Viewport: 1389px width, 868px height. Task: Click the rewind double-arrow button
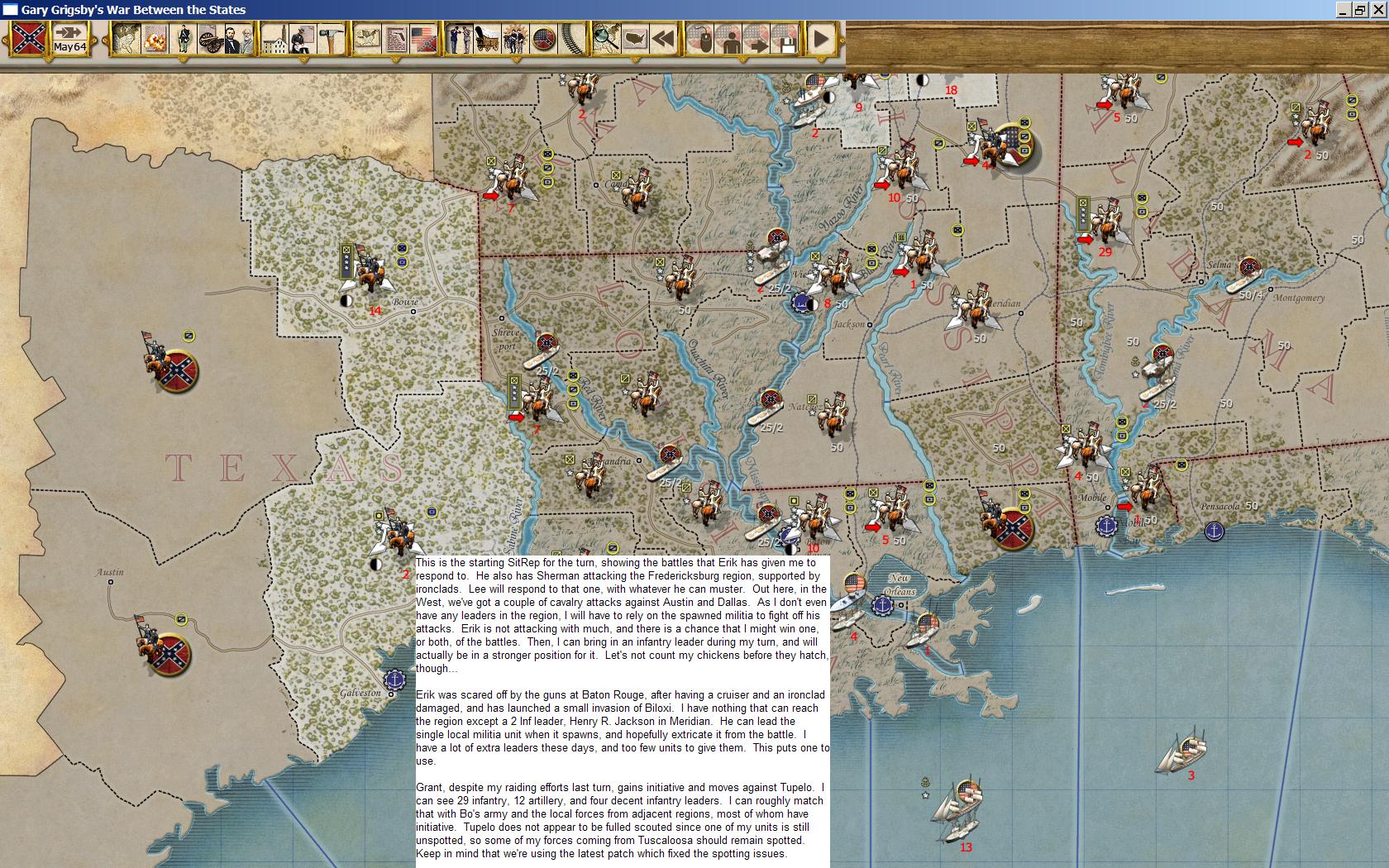(662, 39)
